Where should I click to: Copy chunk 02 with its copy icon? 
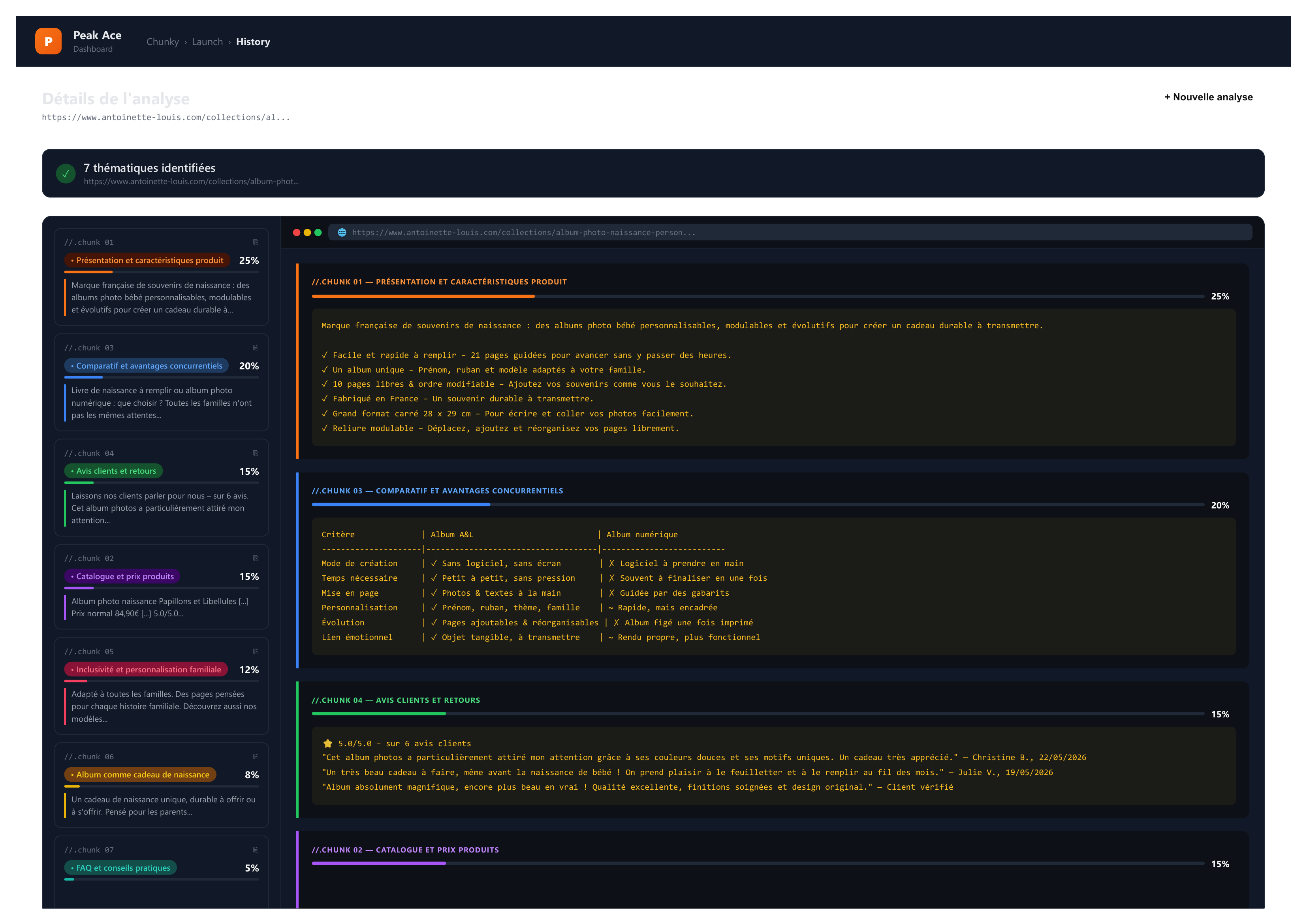point(256,558)
